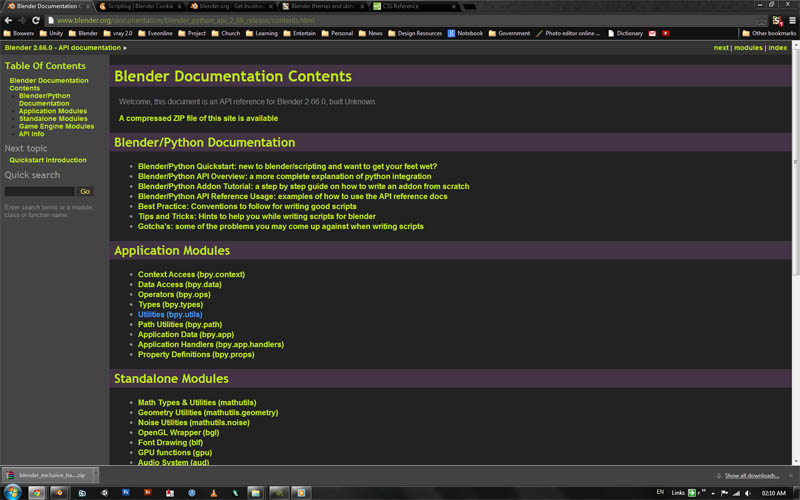Viewport: 800px width, 500px height.
Task: Switch to CSS Reference tab
Action: click(414, 6)
